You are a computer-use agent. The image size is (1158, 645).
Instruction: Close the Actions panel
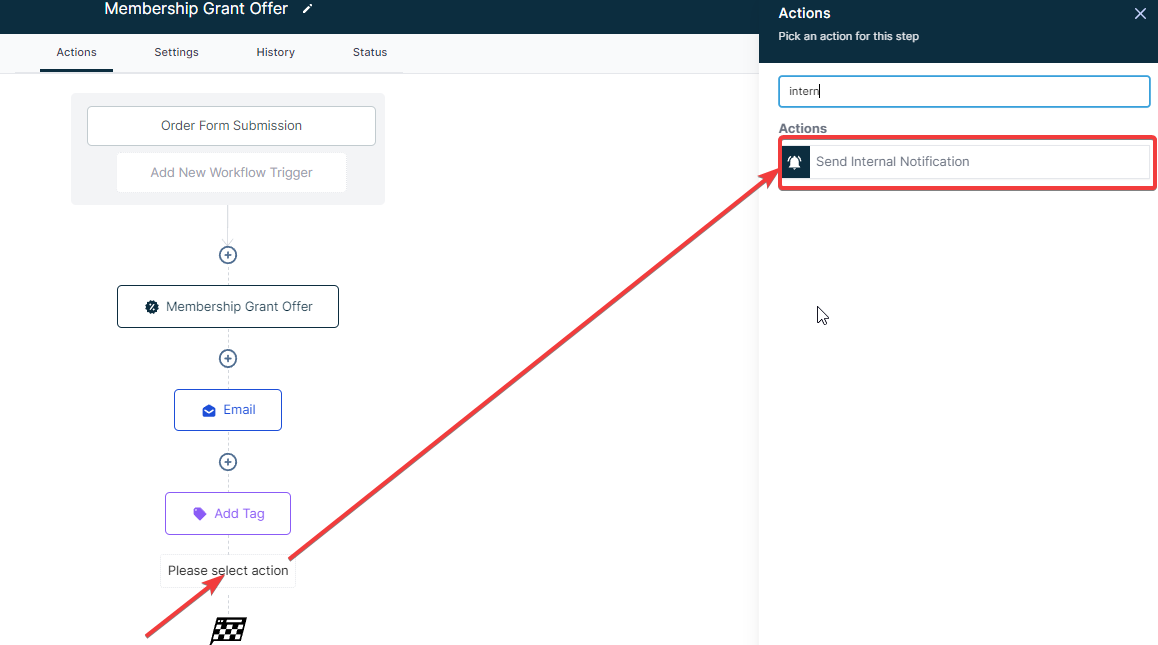coord(1140,14)
